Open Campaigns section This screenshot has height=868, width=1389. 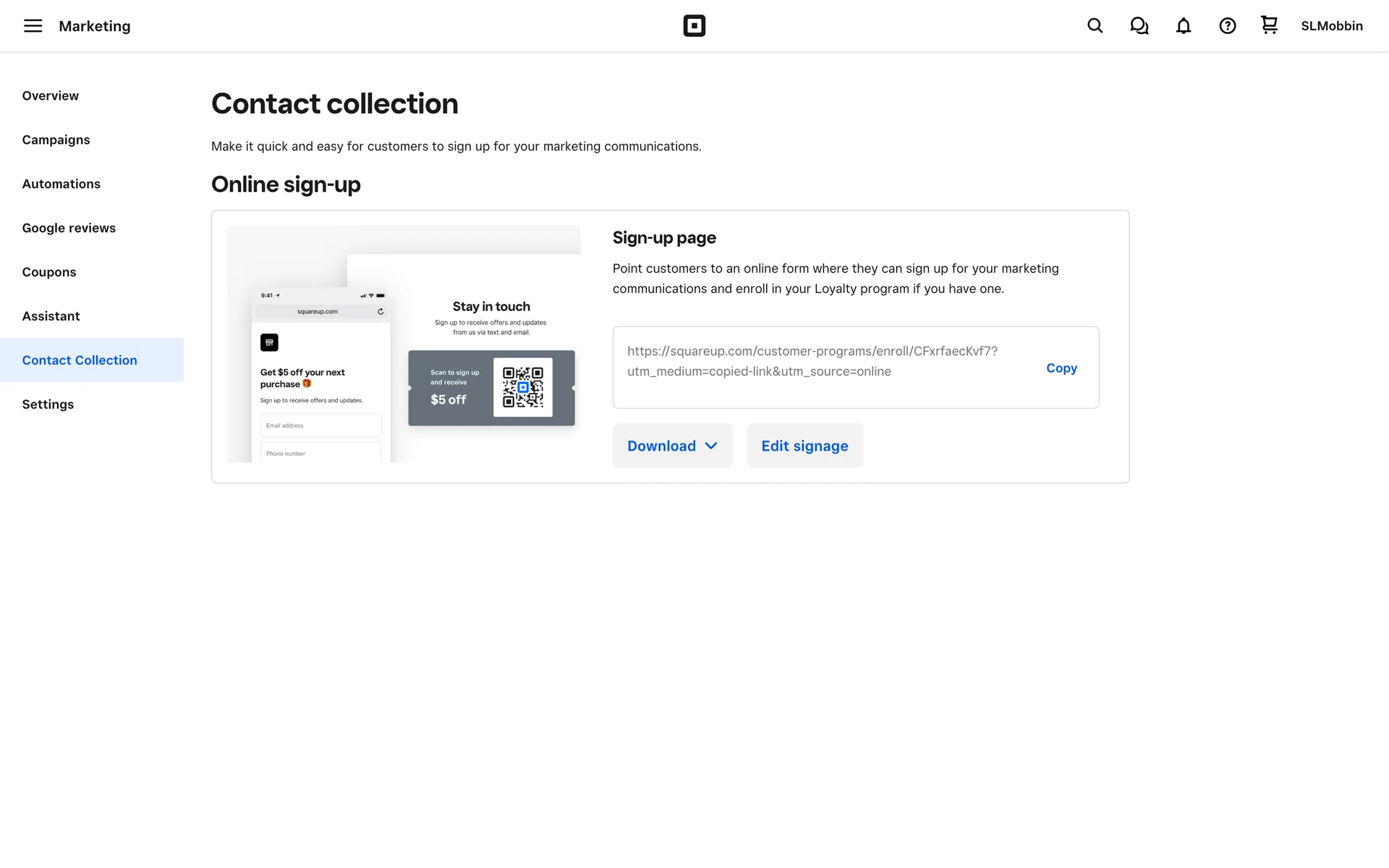tap(56, 140)
